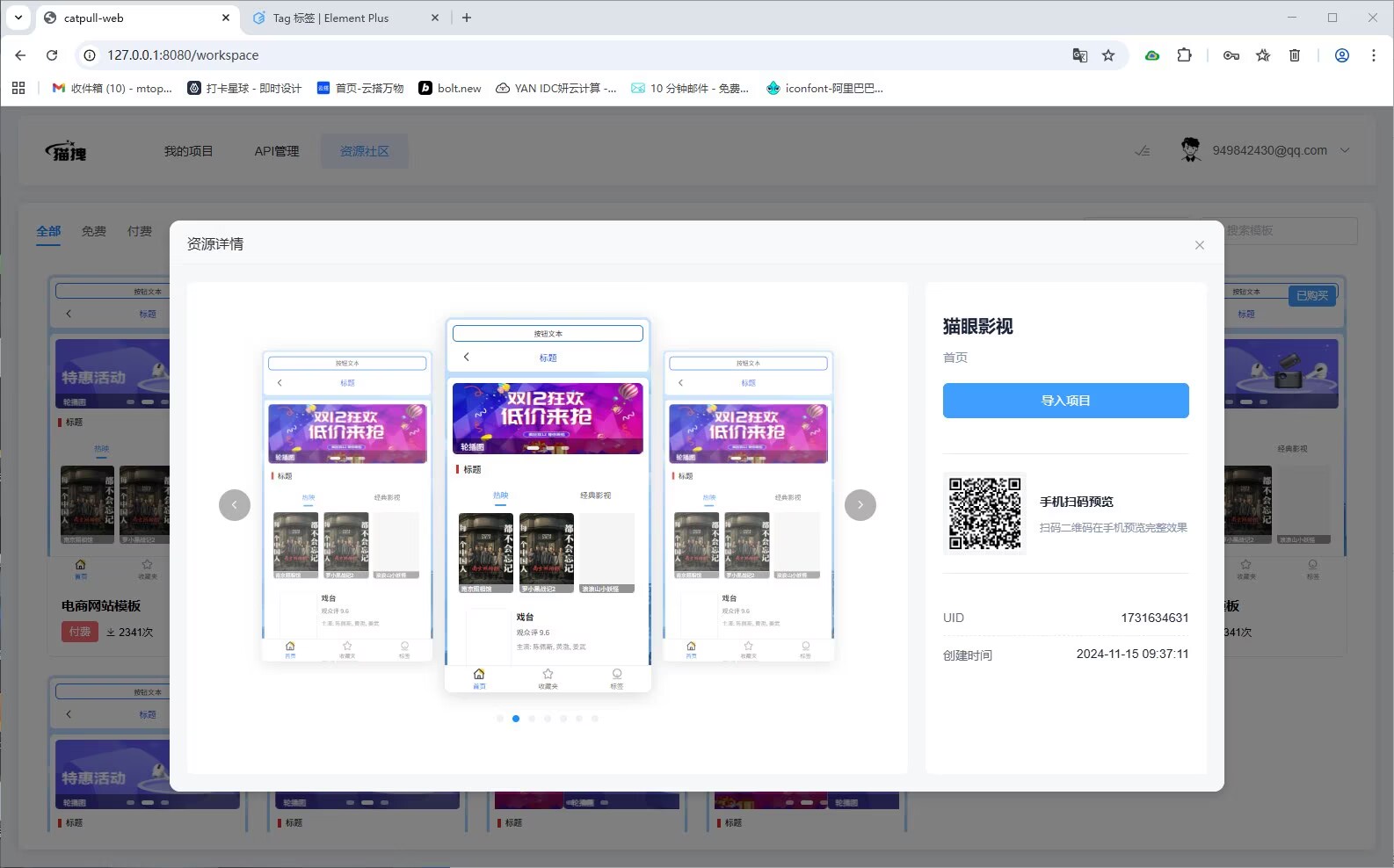Open the Chrome profile icon
The width and height of the screenshot is (1394, 868).
point(1341,55)
